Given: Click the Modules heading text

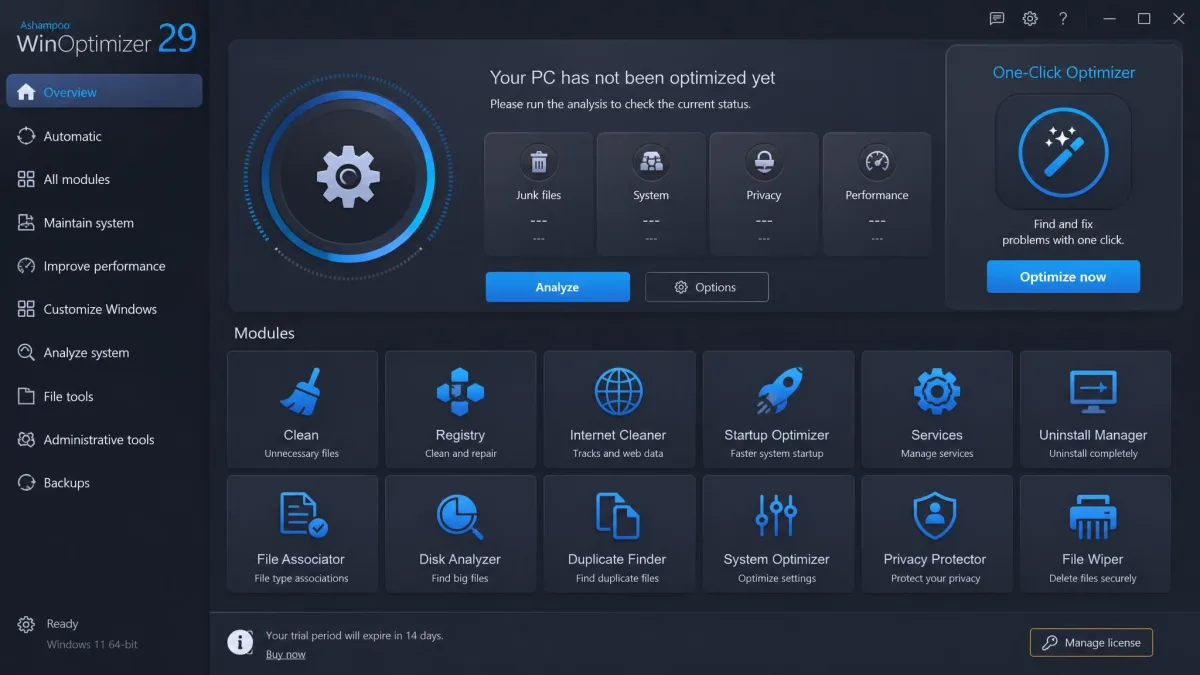Looking at the screenshot, I should tap(264, 333).
